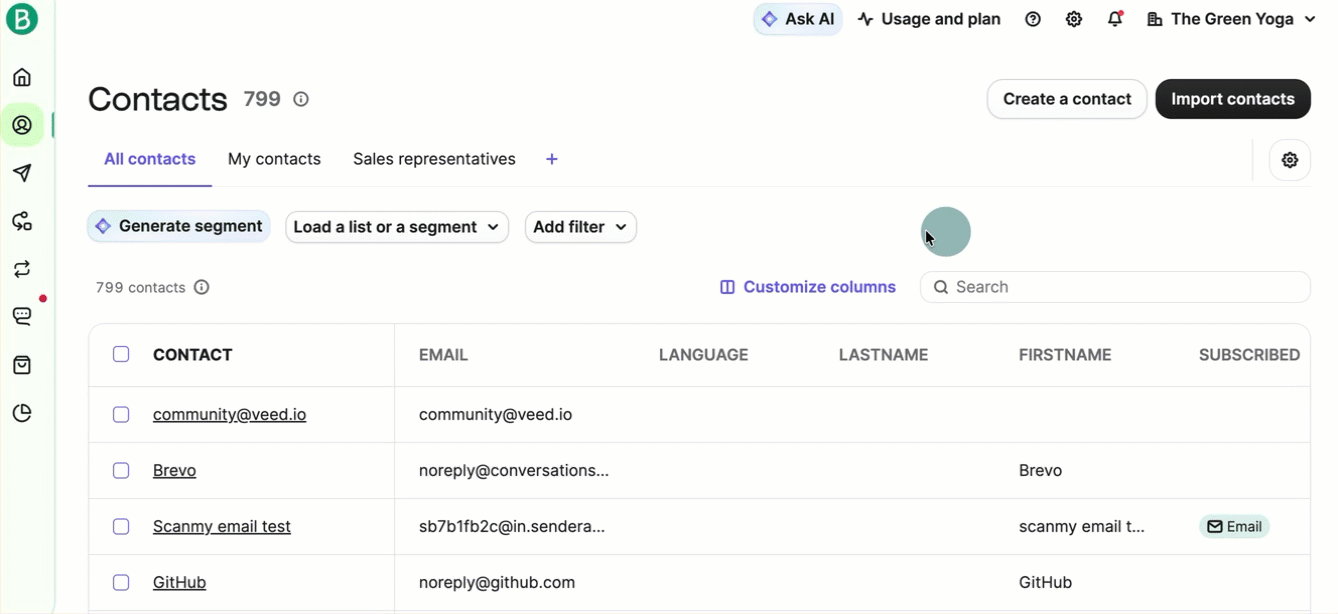Screen dimensions: 1338x614
Task: Open the Scanmy email test contact
Action: tap(222, 526)
